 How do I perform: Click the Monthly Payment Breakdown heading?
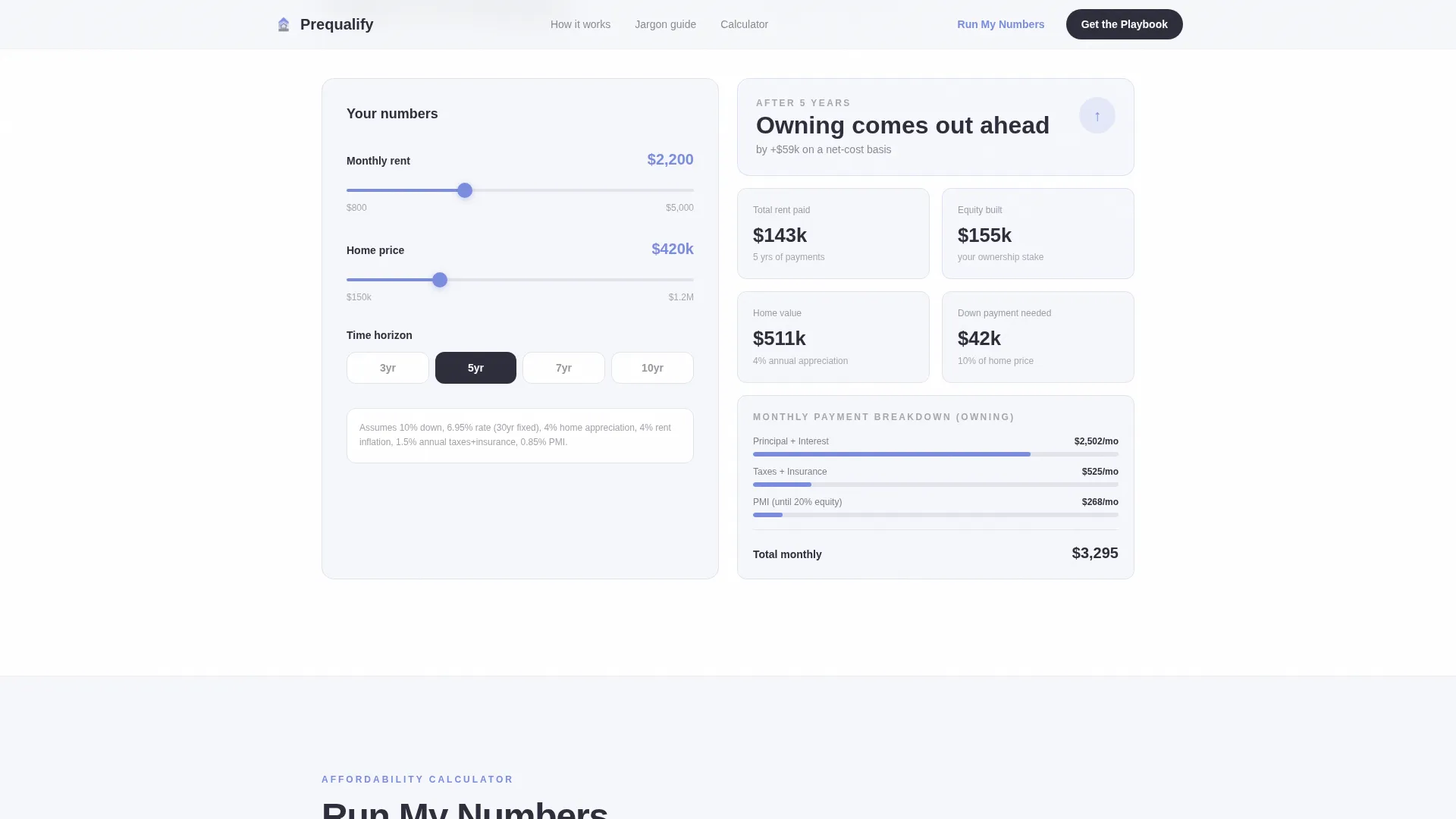click(x=883, y=417)
